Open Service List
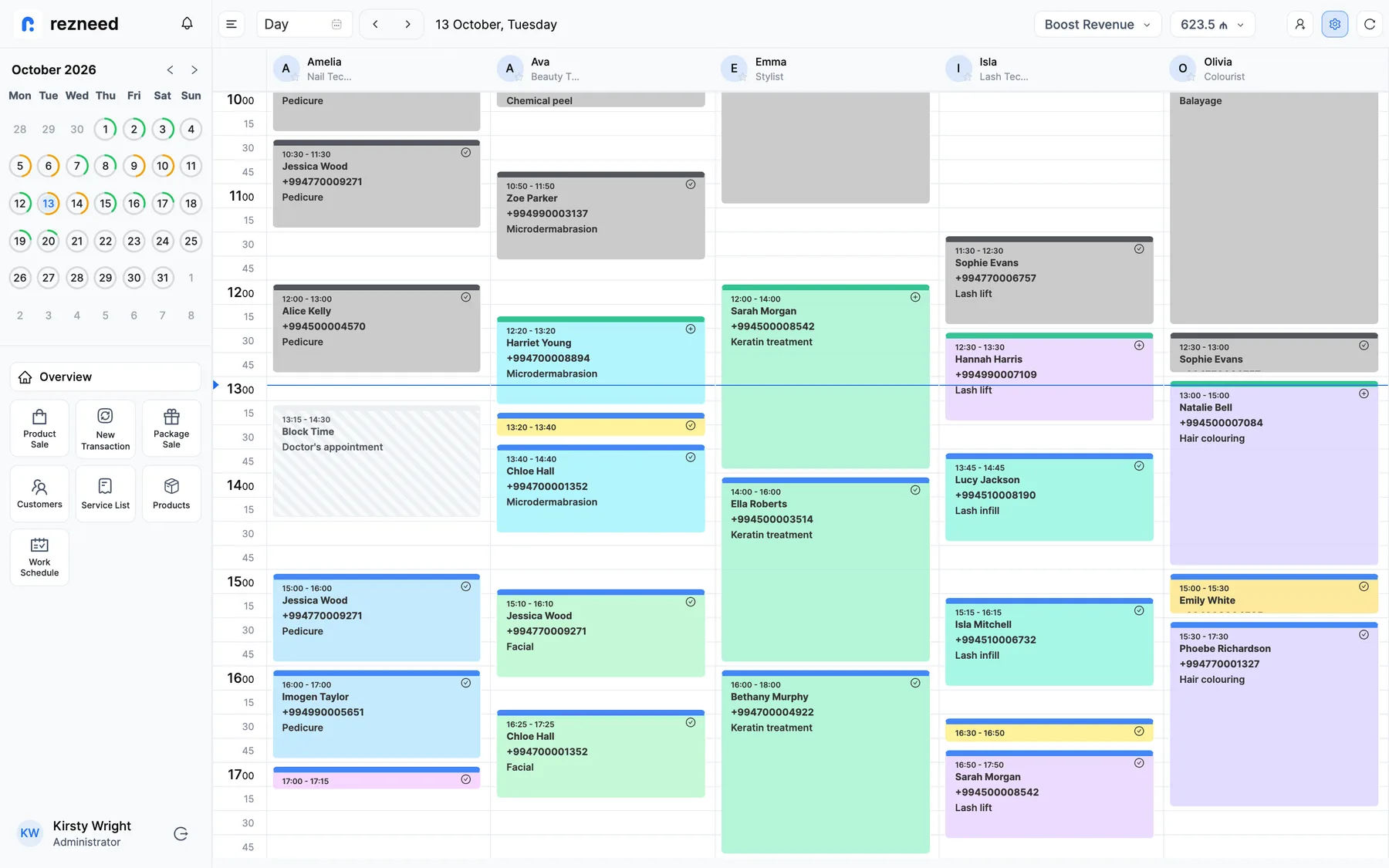 pos(106,494)
